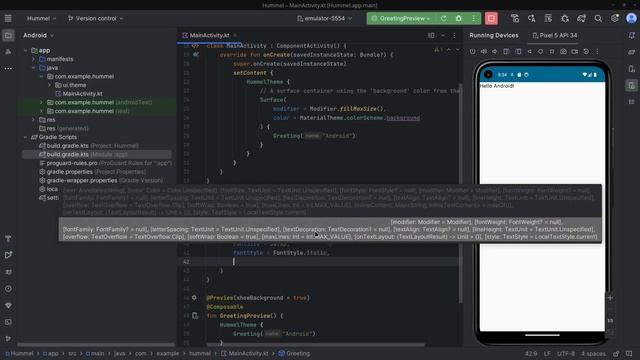Image resolution: width=640 pixels, height=360 pixels.
Task: Click emulator back navigation icon
Action: pos(529,51)
